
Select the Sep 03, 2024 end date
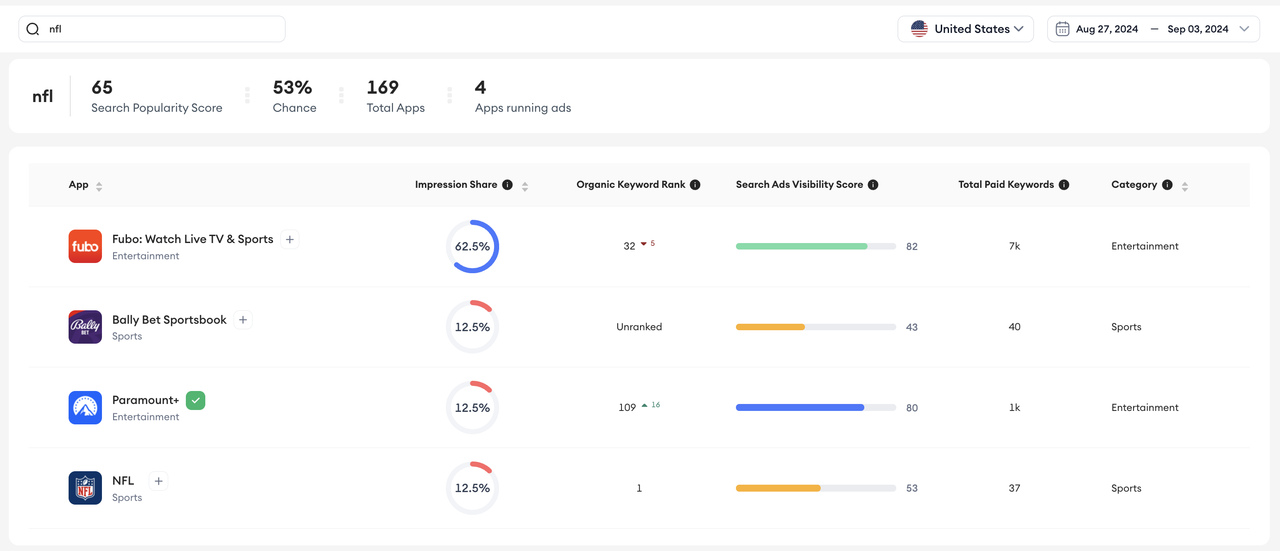[x=1198, y=29]
